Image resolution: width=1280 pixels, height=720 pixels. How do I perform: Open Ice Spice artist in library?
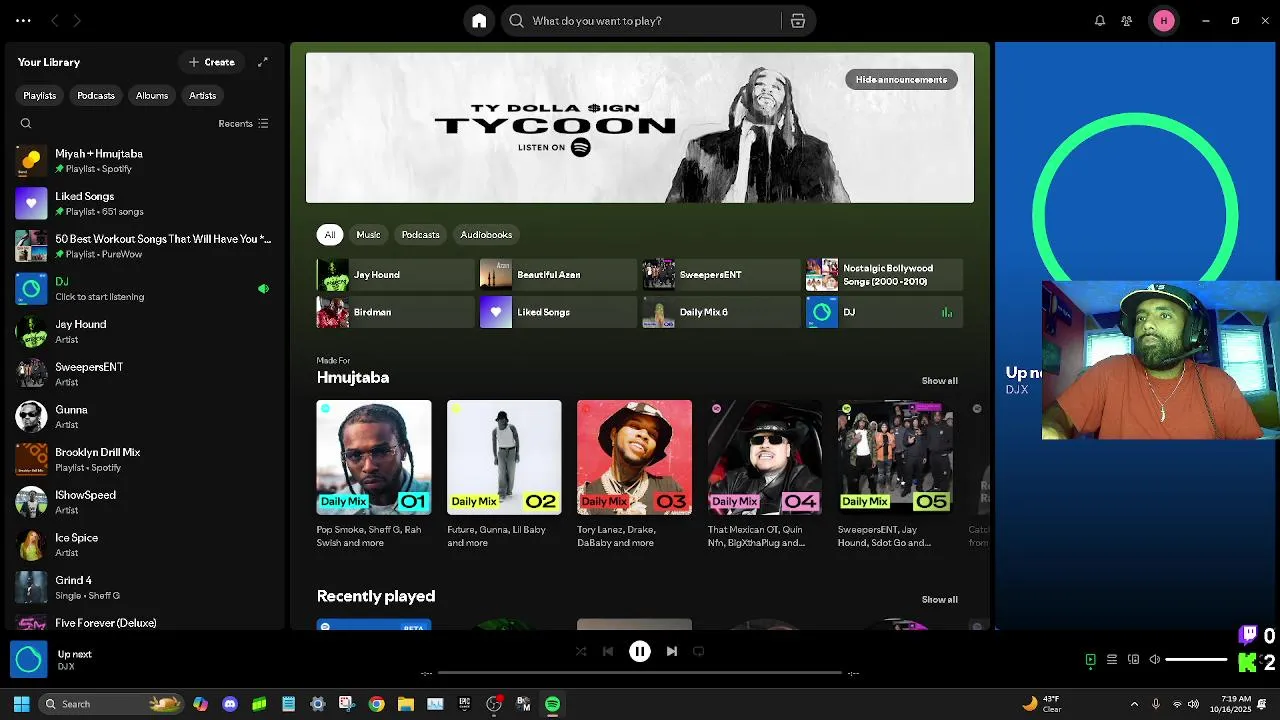click(x=145, y=545)
